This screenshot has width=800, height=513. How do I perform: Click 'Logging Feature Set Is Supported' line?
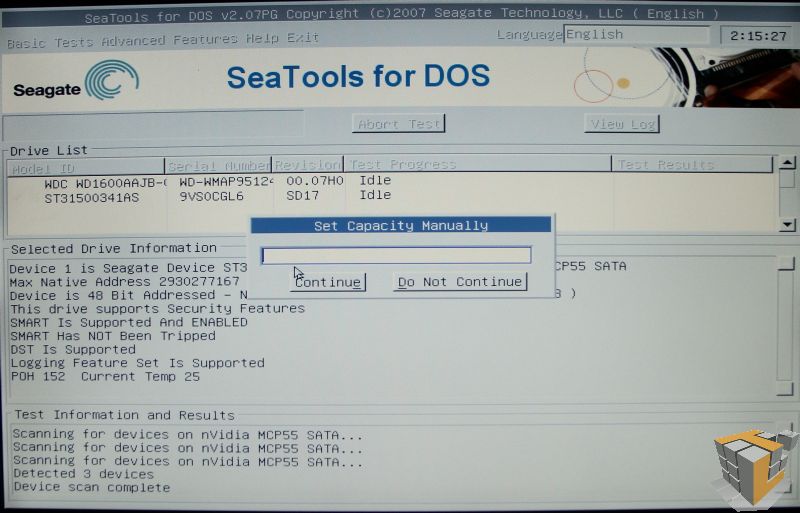pyautogui.click(x=137, y=363)
